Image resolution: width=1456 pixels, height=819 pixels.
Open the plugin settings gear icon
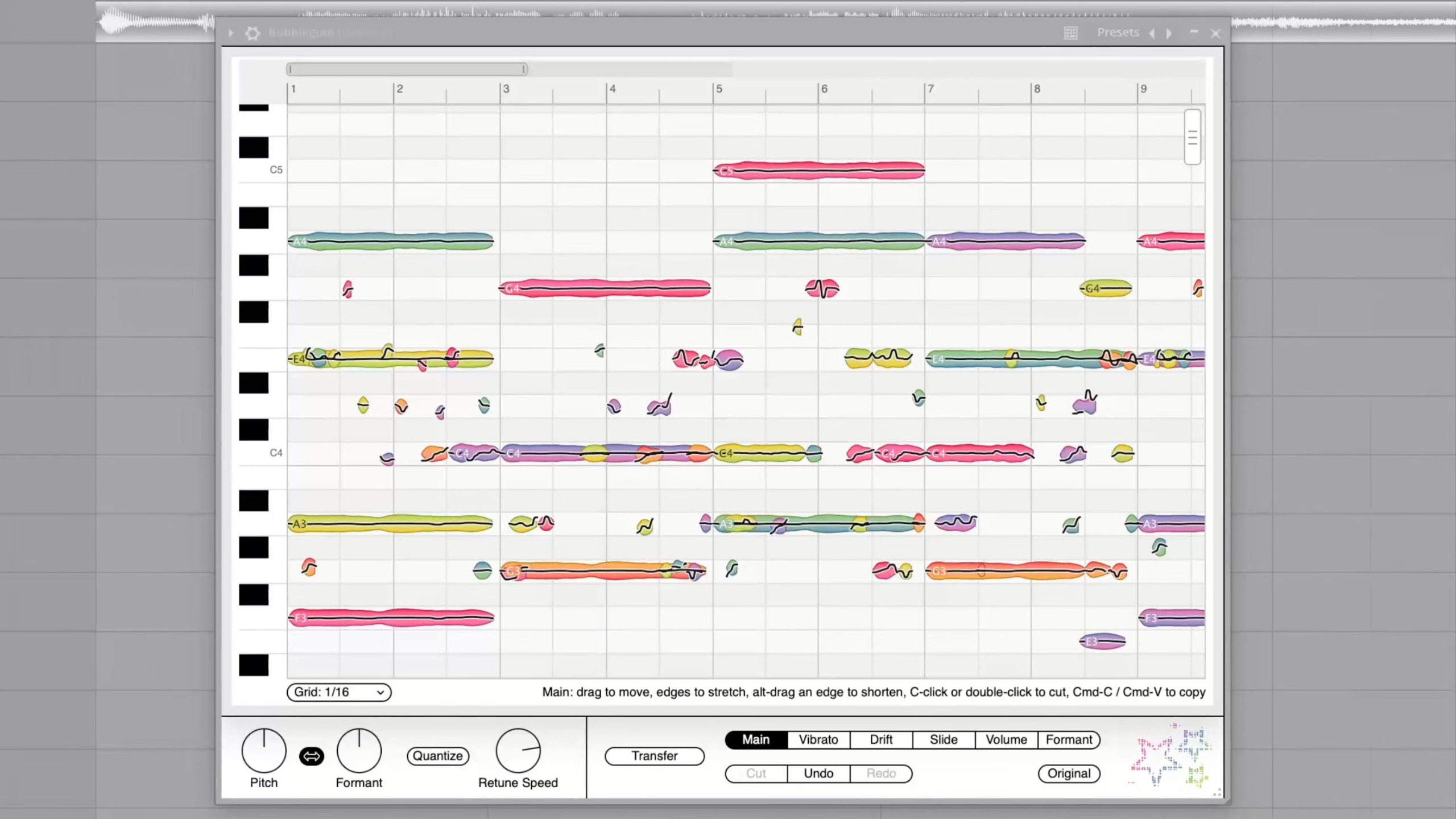(x=253, y=34)
